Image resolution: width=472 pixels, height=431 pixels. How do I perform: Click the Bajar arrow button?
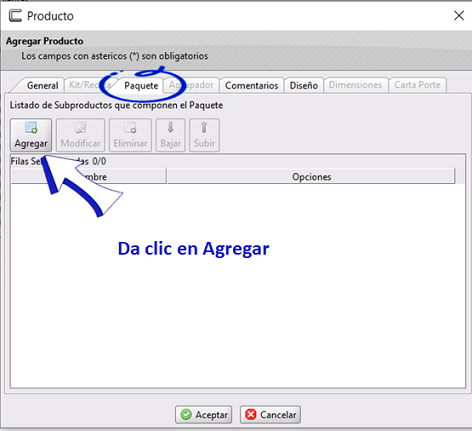click(170, 135)
